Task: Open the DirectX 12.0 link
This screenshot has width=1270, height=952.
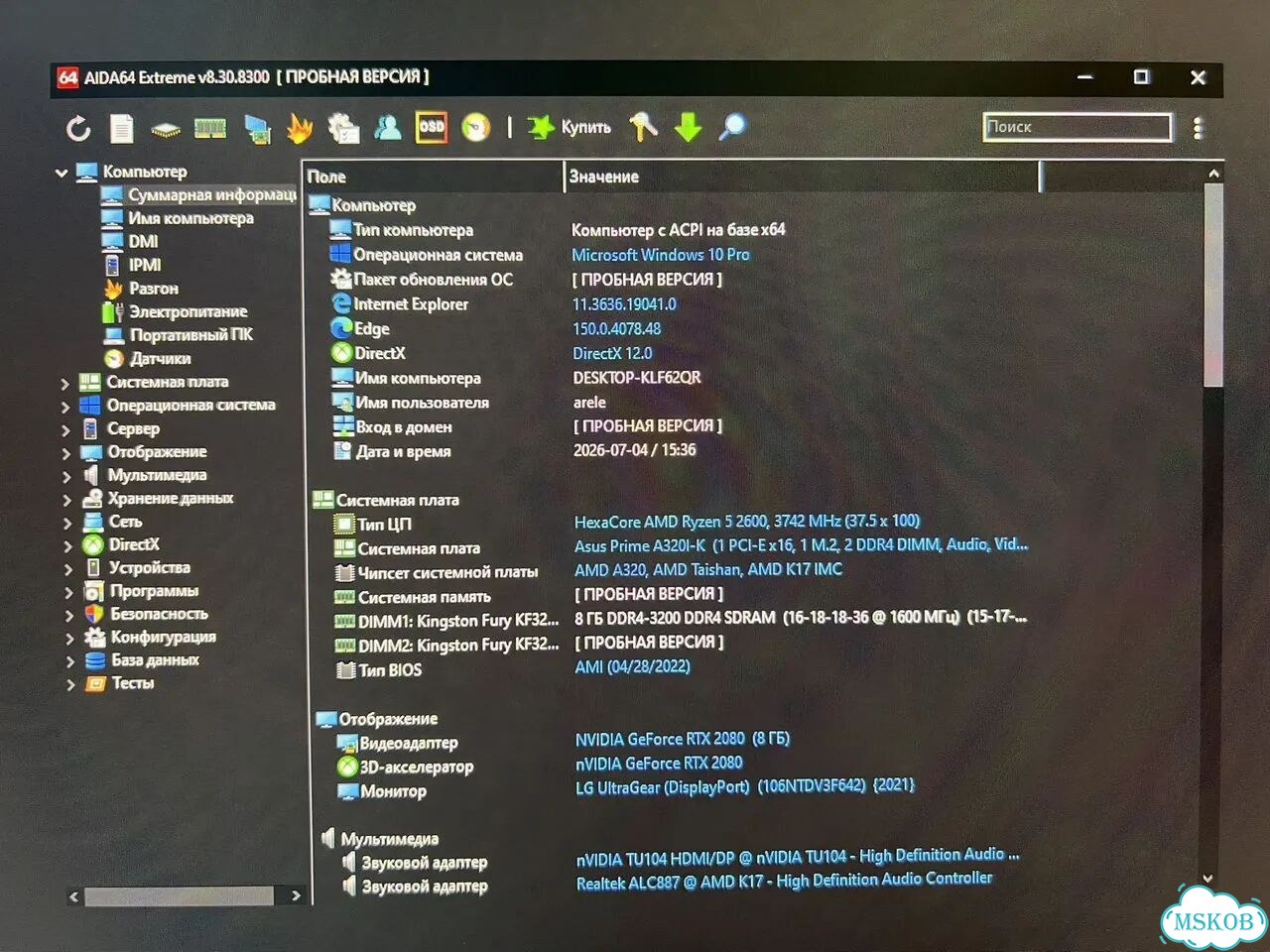Action: [x=612, y=353]
